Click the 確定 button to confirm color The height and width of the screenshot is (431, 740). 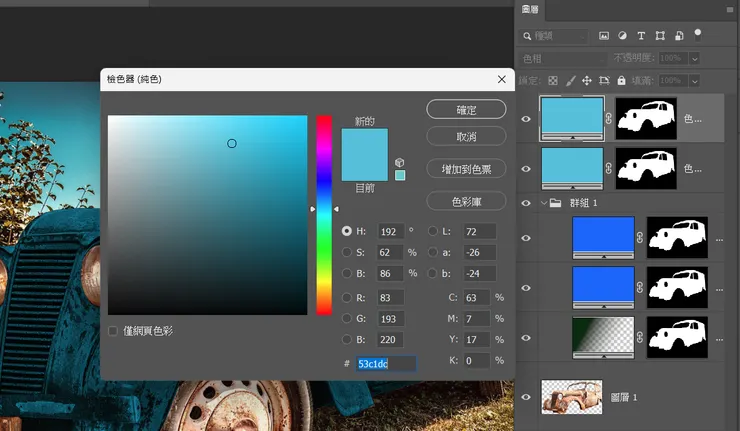coord(466,109)
